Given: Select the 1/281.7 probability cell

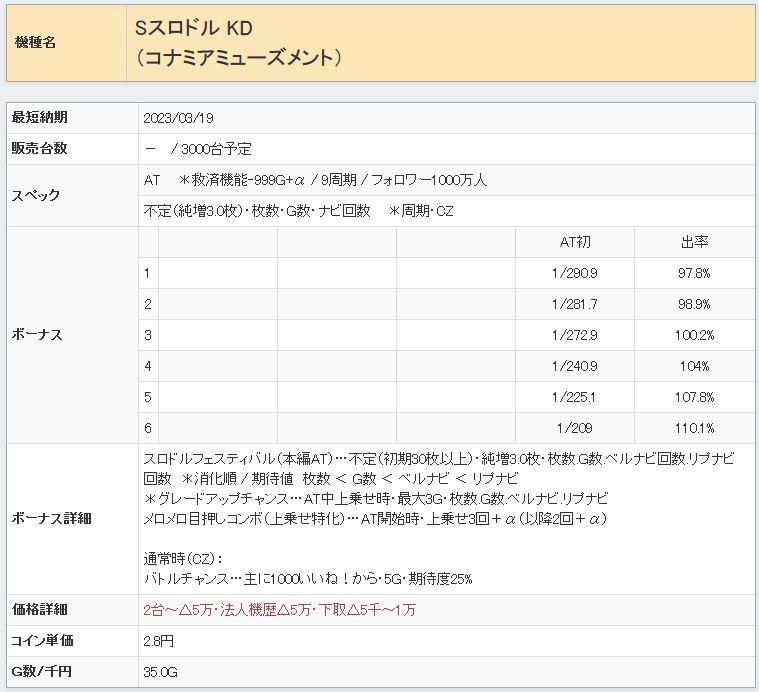Looking at the screenshot, I should (575, 304).
